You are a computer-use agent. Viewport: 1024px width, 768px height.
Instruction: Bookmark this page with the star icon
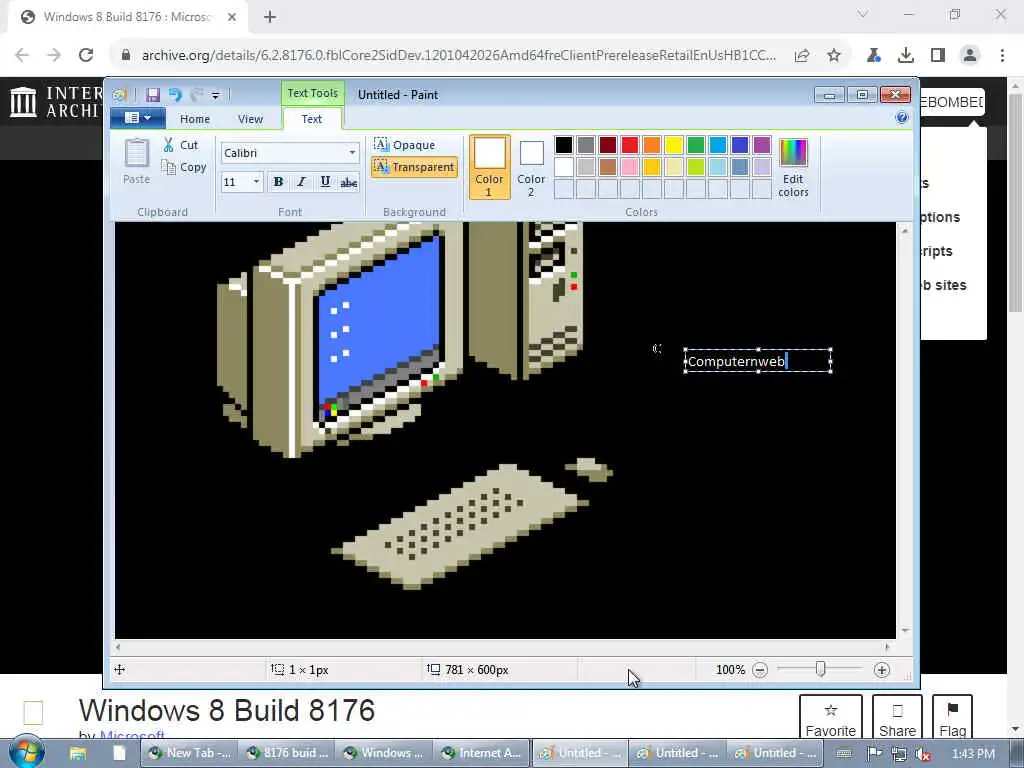834,56
